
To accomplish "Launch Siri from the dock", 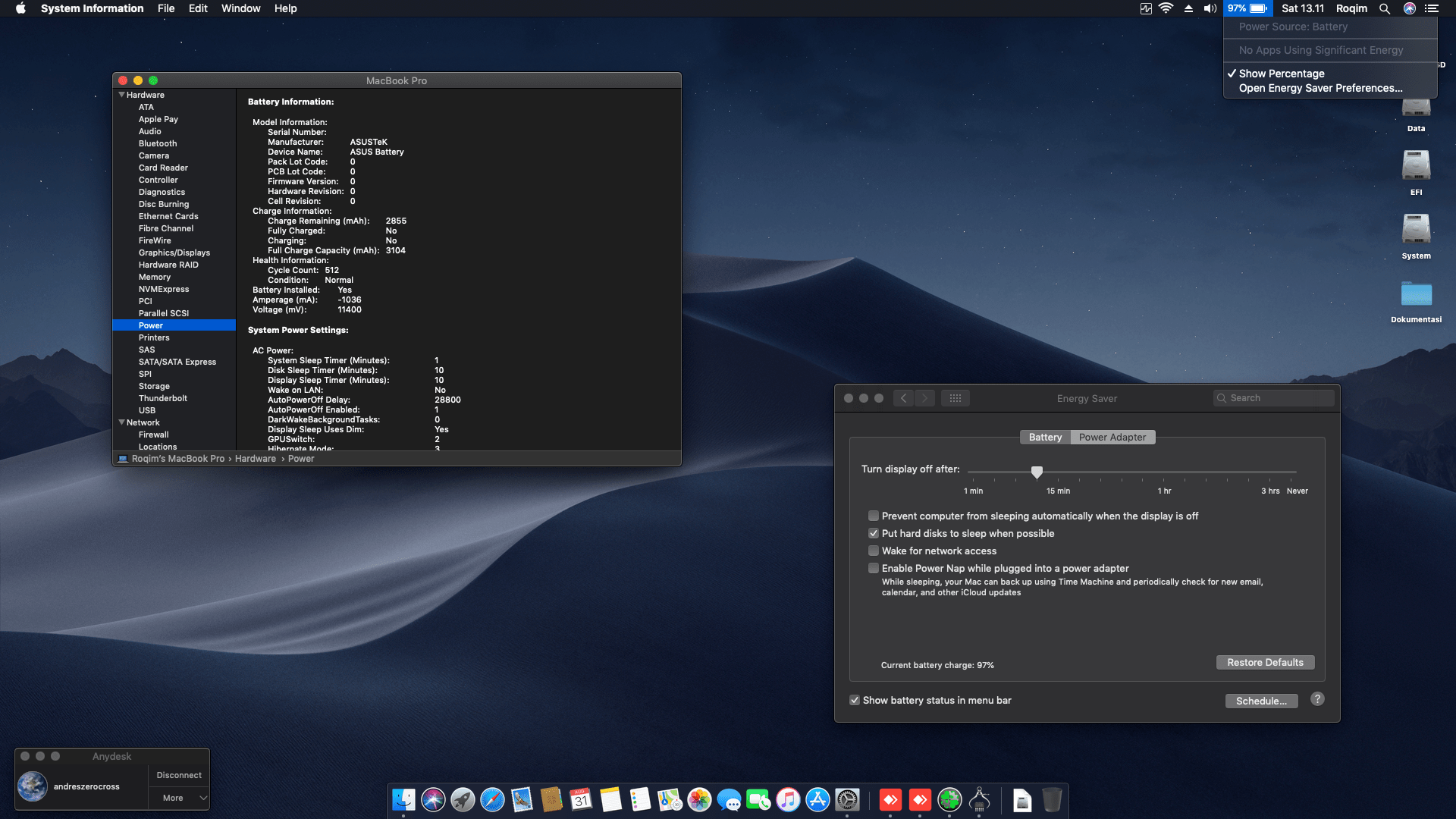I will [433, 799].
